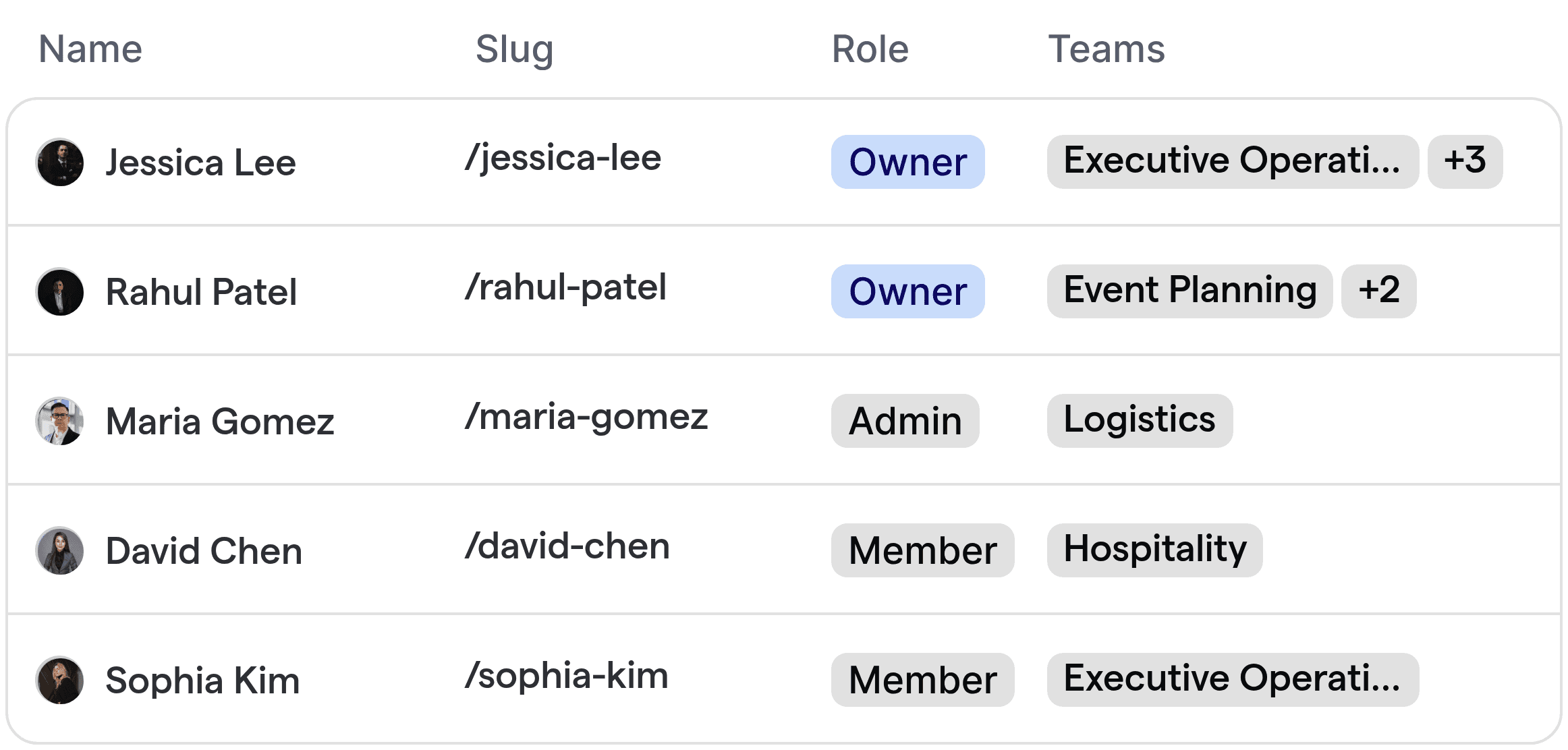This screenshot has width=1568, height=750.
Task: Click the name text Maria Gomez
Action: pyautogui.click(x=220, y=421)
